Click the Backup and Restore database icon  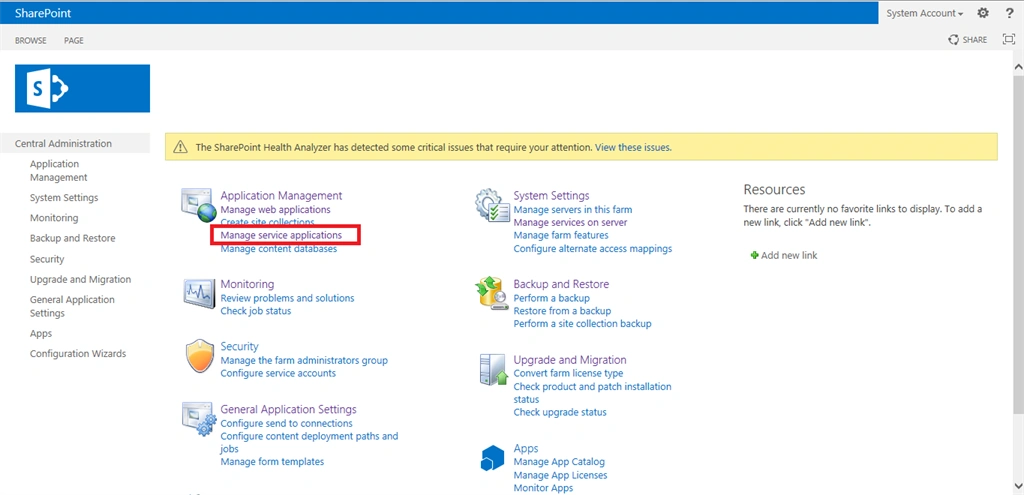click(x=492, y=293)
